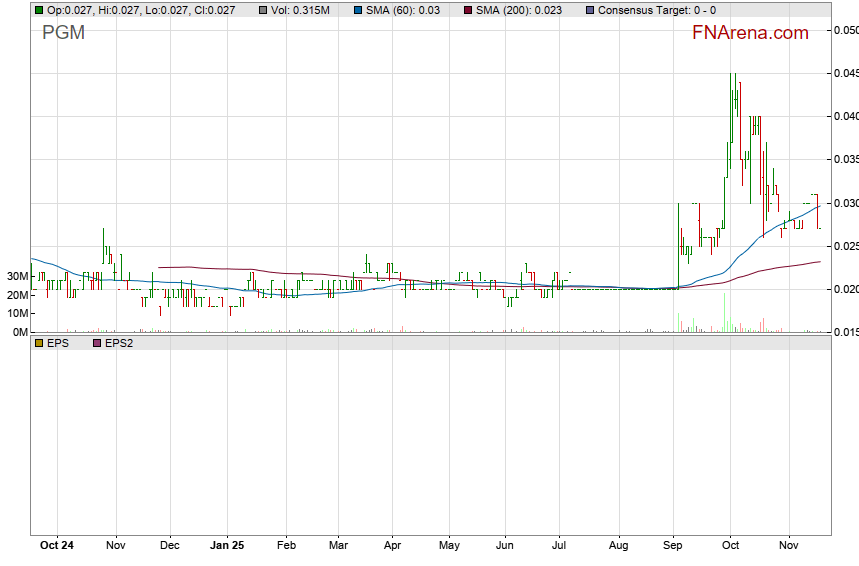The height and width of the screenshot is (566, 859).
Task: Open the FNArena.com watermark link
Action: pos(750,33)
